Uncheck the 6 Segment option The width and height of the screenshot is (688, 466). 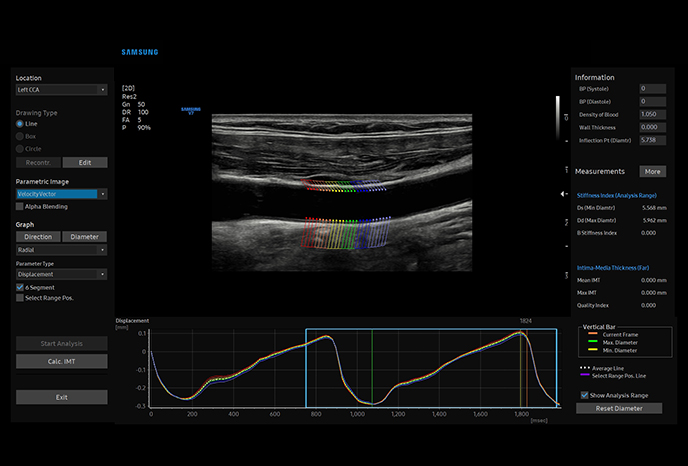coord(20,287)
